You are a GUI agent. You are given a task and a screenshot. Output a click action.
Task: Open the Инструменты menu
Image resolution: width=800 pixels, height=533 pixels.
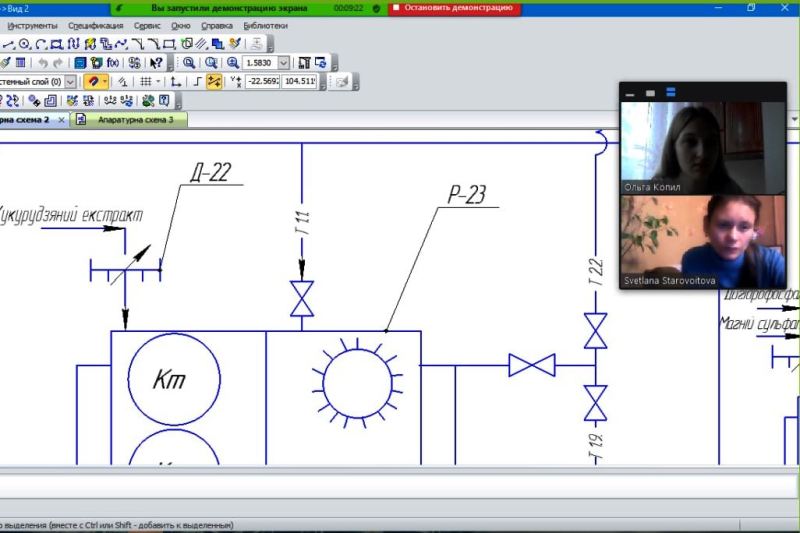(33, 25)
